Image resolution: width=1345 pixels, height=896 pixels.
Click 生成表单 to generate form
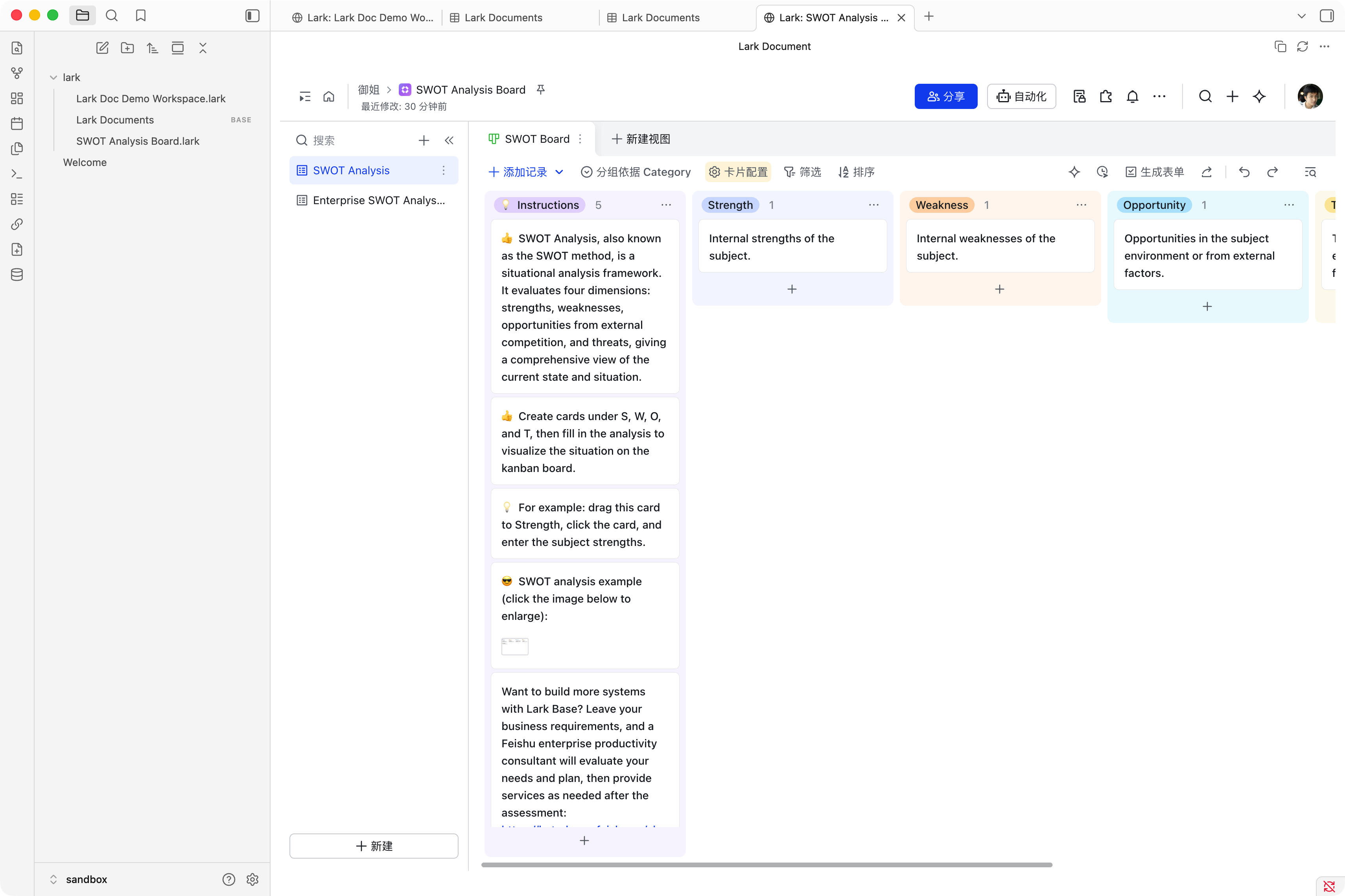[1155, 172]
